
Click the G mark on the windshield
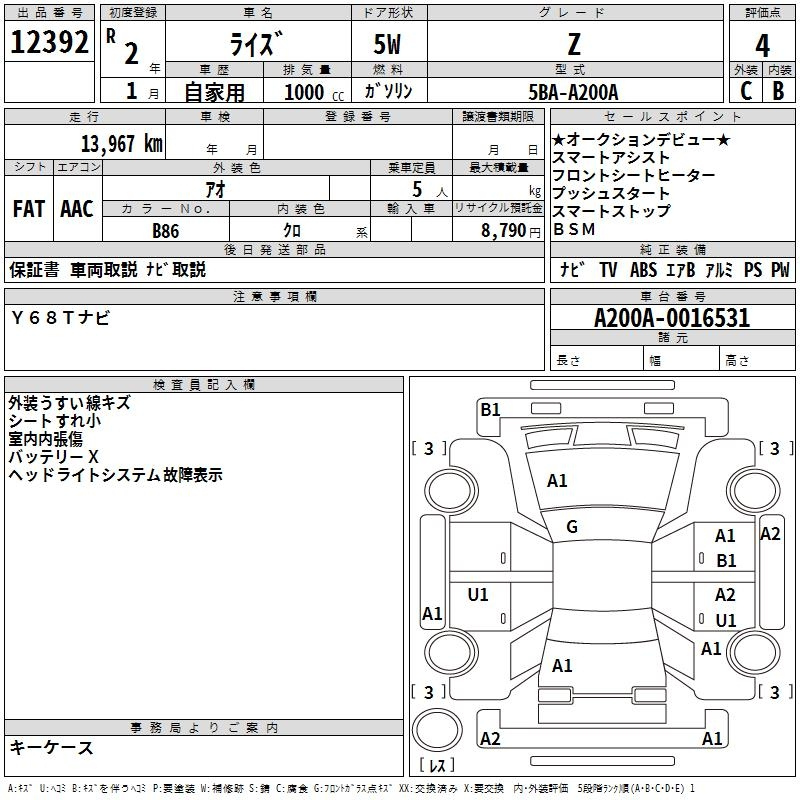572,527
